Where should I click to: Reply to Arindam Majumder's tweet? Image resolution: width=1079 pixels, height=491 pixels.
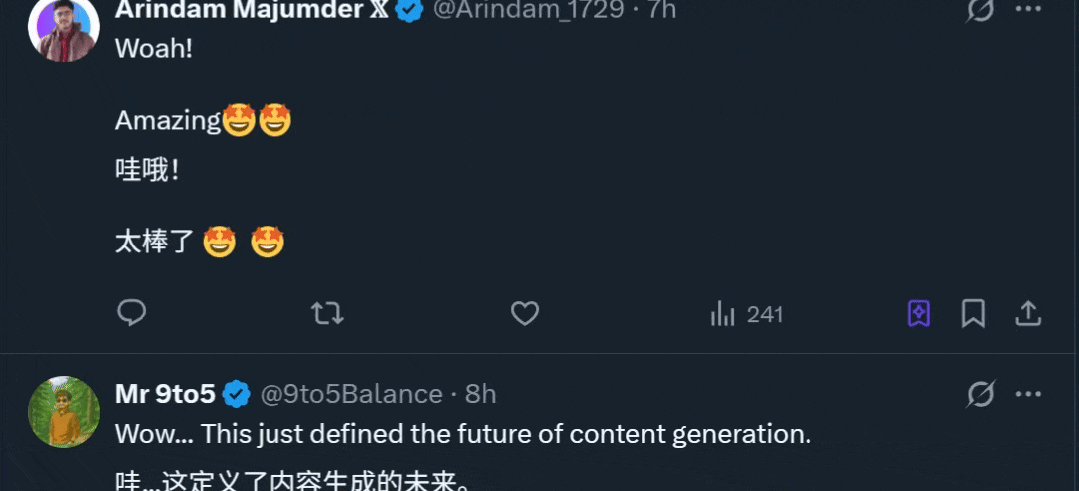click(x=131, y=314)
